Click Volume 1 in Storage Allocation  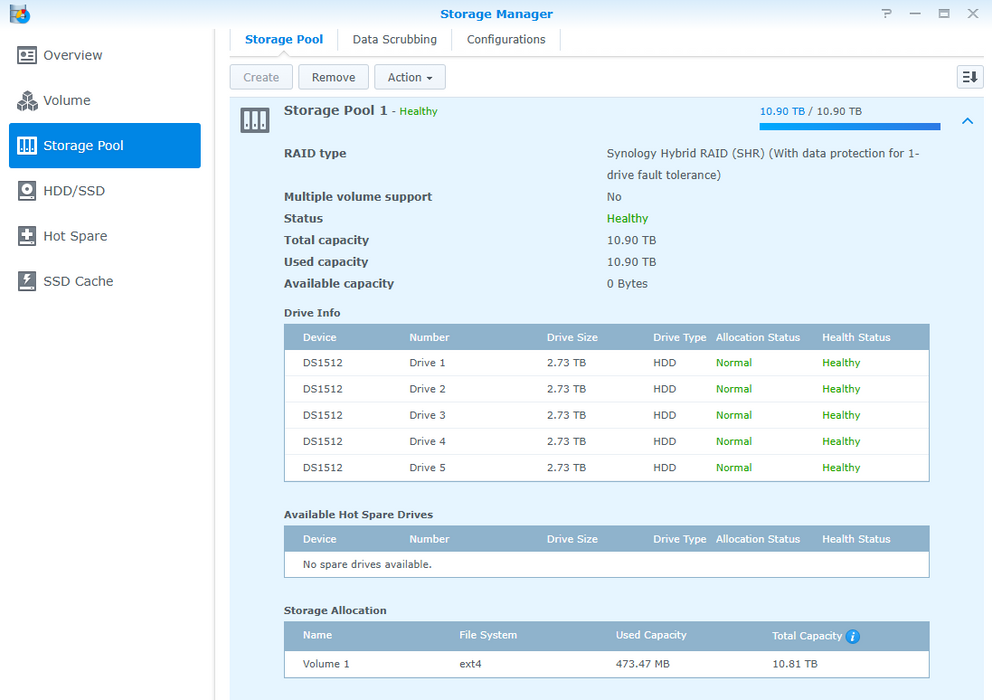pyautogui.click(x=326, y=664)
